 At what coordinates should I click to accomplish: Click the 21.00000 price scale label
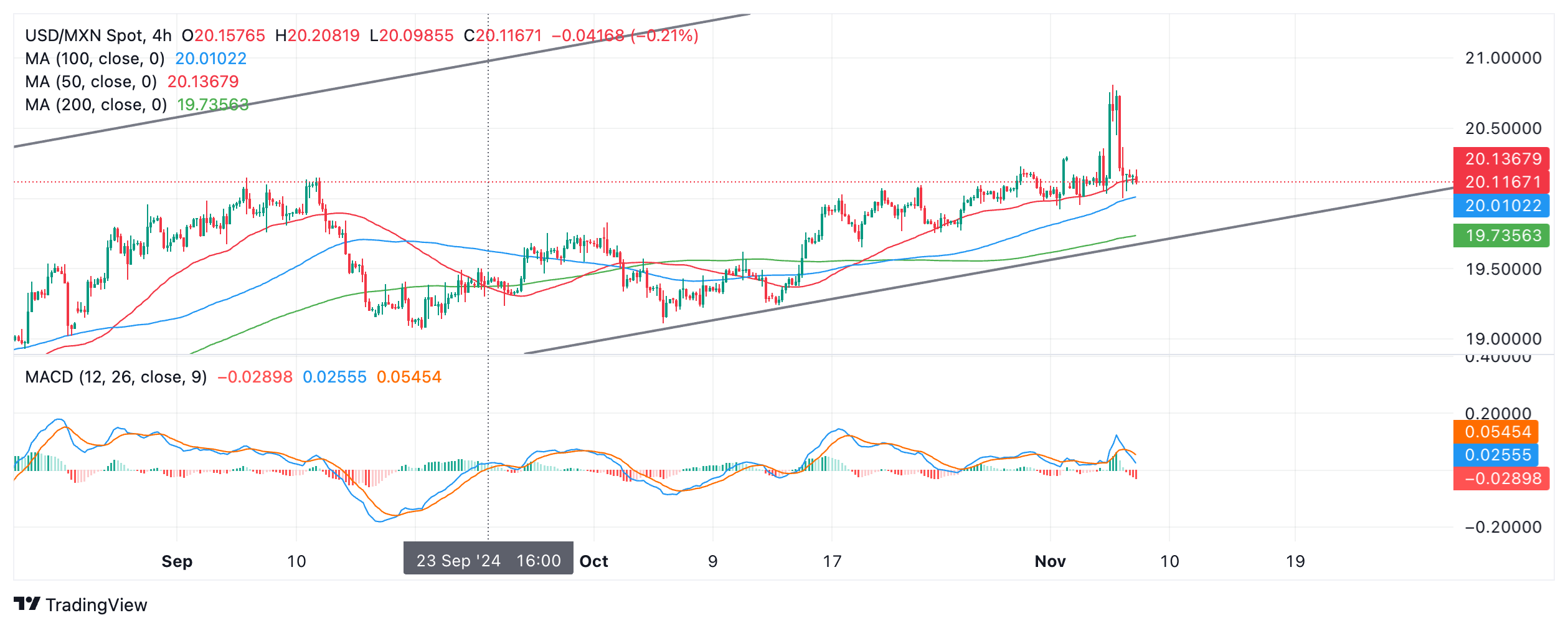1503,59
